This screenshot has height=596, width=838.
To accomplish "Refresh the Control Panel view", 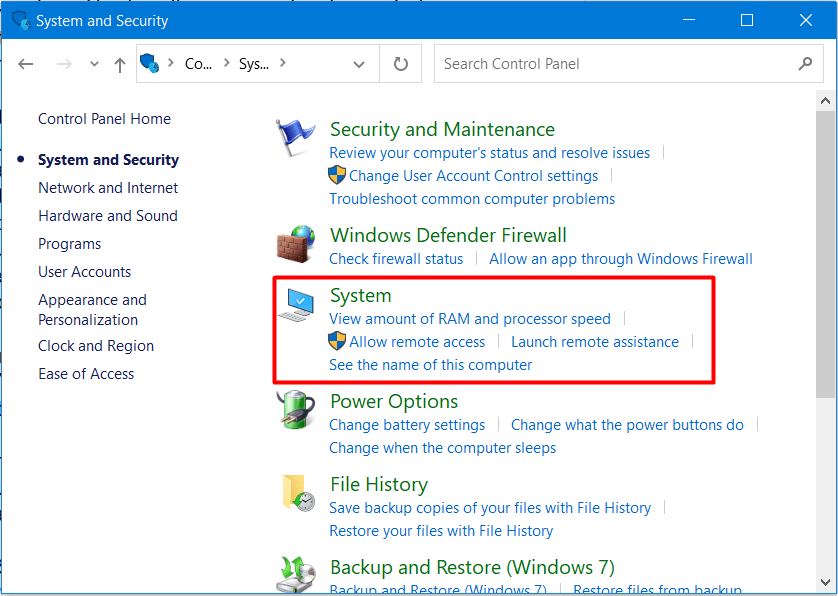I will [401, 64].
